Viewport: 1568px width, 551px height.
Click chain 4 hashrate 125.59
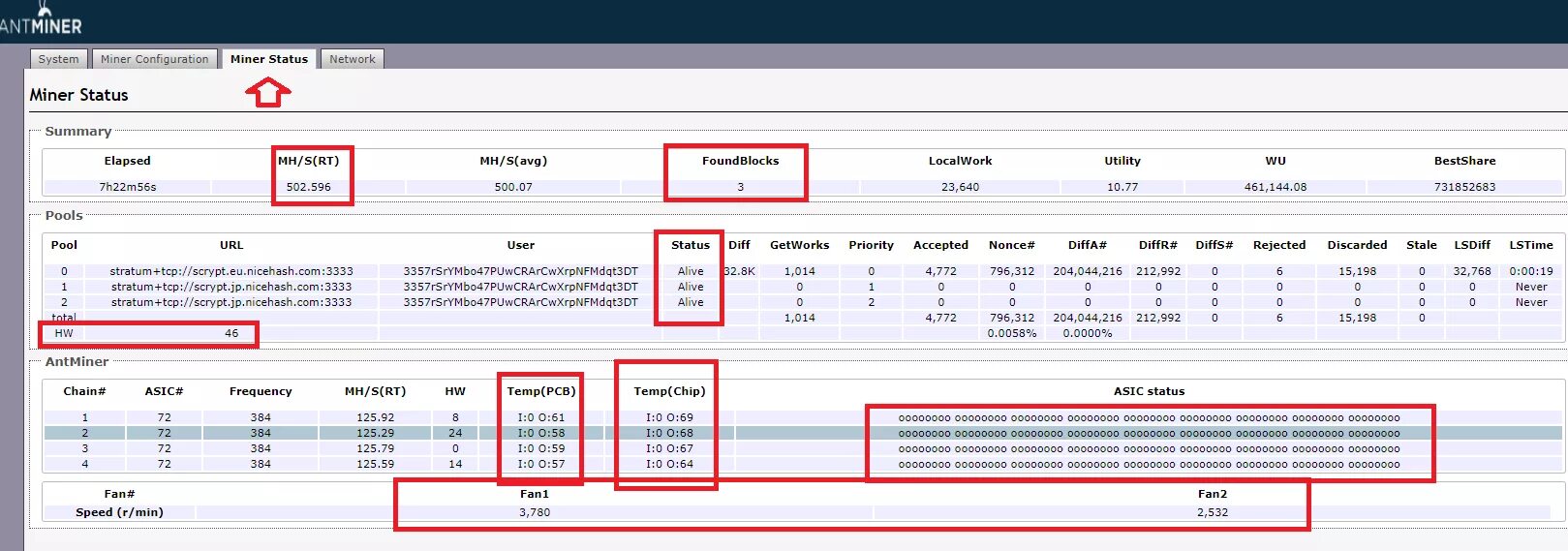coord(376,464)
